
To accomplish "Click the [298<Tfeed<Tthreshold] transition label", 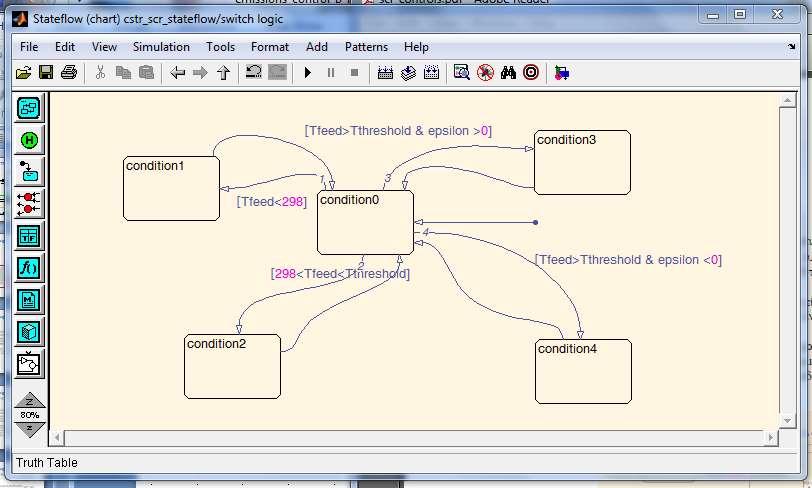I will tap(340, 274).
